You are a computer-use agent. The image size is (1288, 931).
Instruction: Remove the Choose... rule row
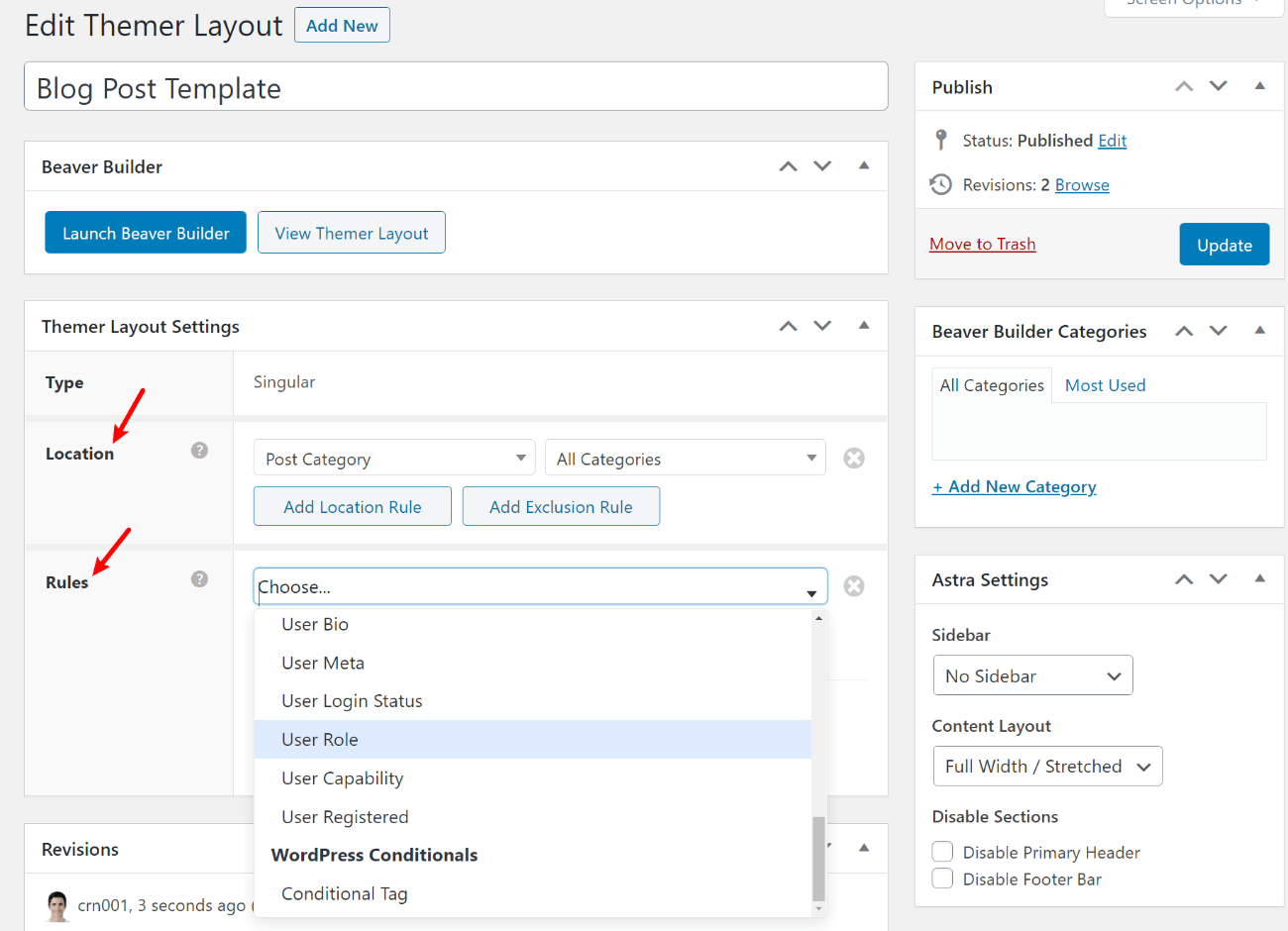click(x=854, y=586)
